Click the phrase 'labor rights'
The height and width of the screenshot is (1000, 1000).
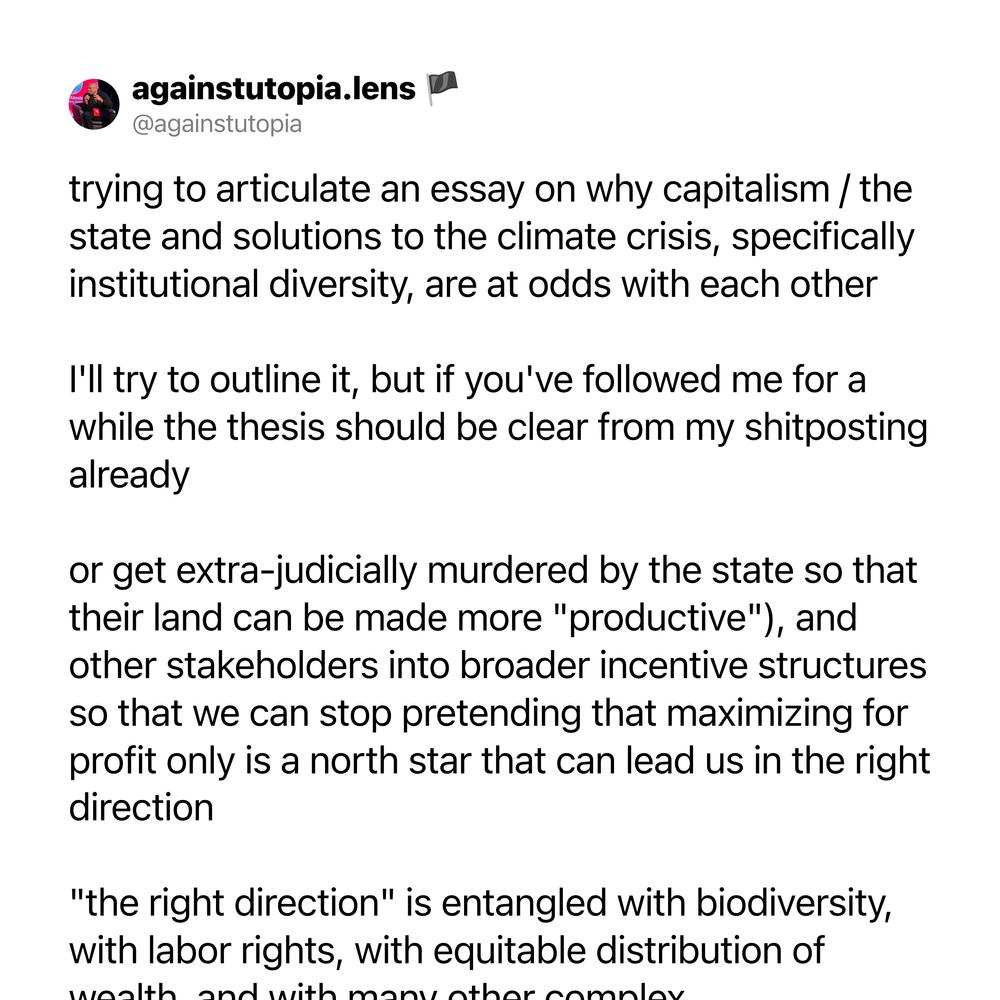coord(242,951)
